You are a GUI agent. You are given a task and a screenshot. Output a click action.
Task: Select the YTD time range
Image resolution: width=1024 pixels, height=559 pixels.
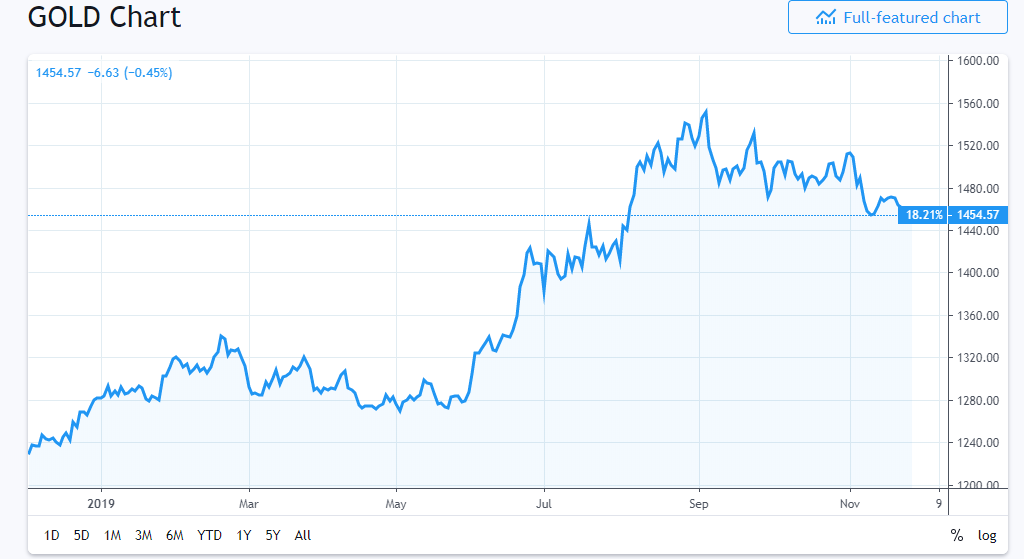tap(210, 535)
